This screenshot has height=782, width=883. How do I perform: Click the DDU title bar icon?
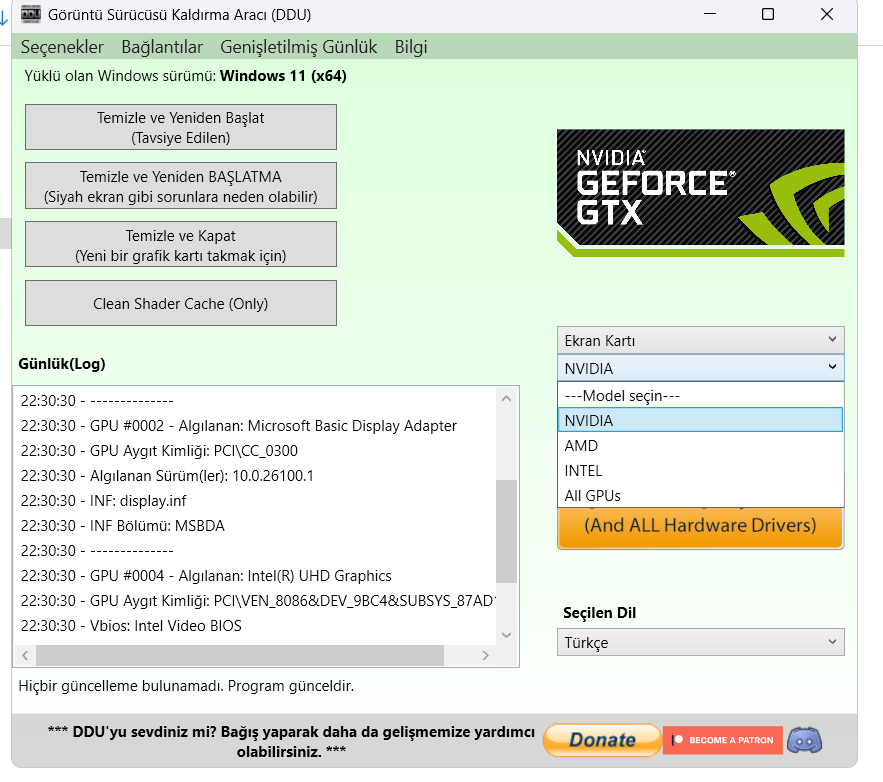(x=30, y=14)
